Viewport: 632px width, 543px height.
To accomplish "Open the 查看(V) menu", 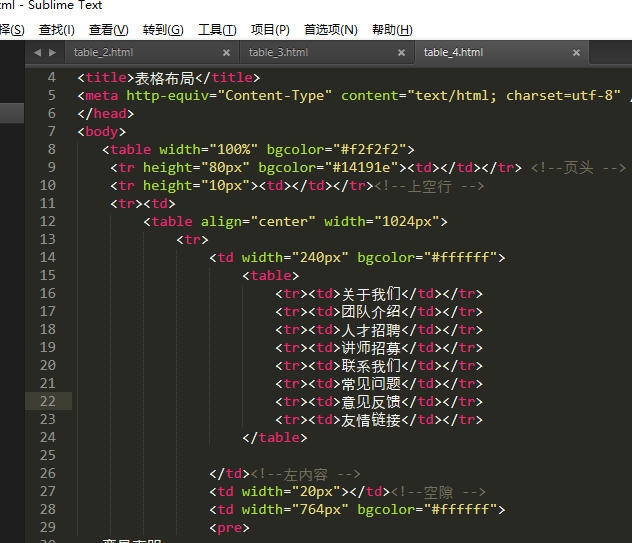I will pos(108,29).
